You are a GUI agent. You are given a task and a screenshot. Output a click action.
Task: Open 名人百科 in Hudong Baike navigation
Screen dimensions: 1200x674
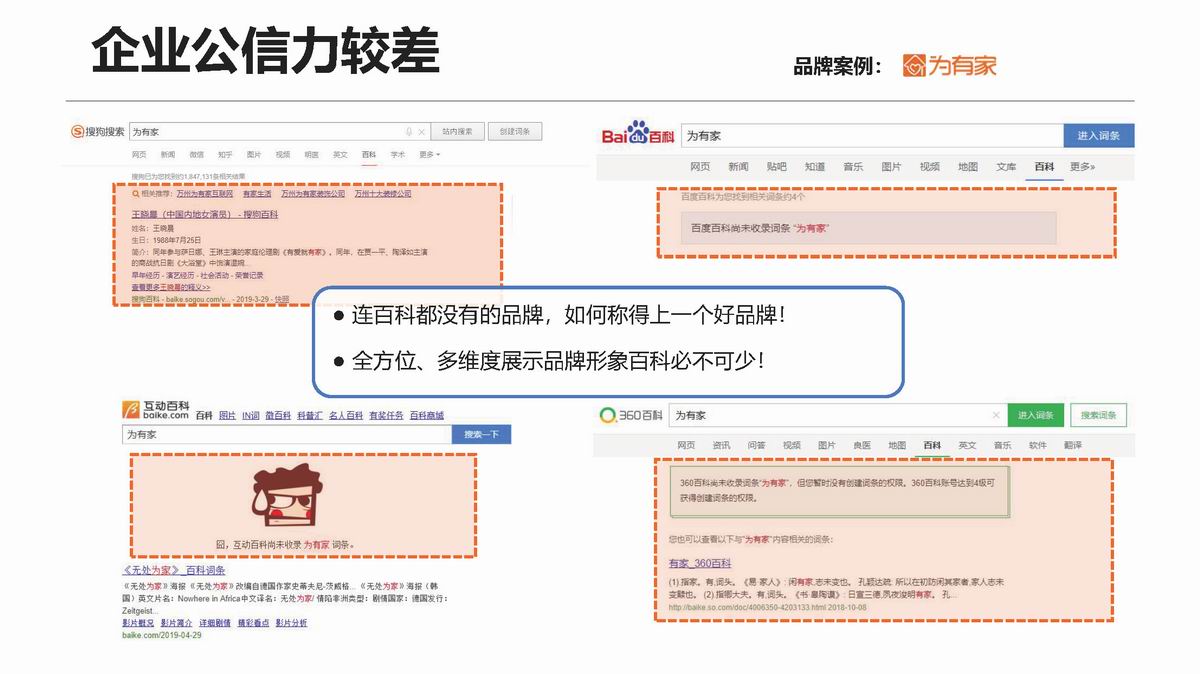345,415
